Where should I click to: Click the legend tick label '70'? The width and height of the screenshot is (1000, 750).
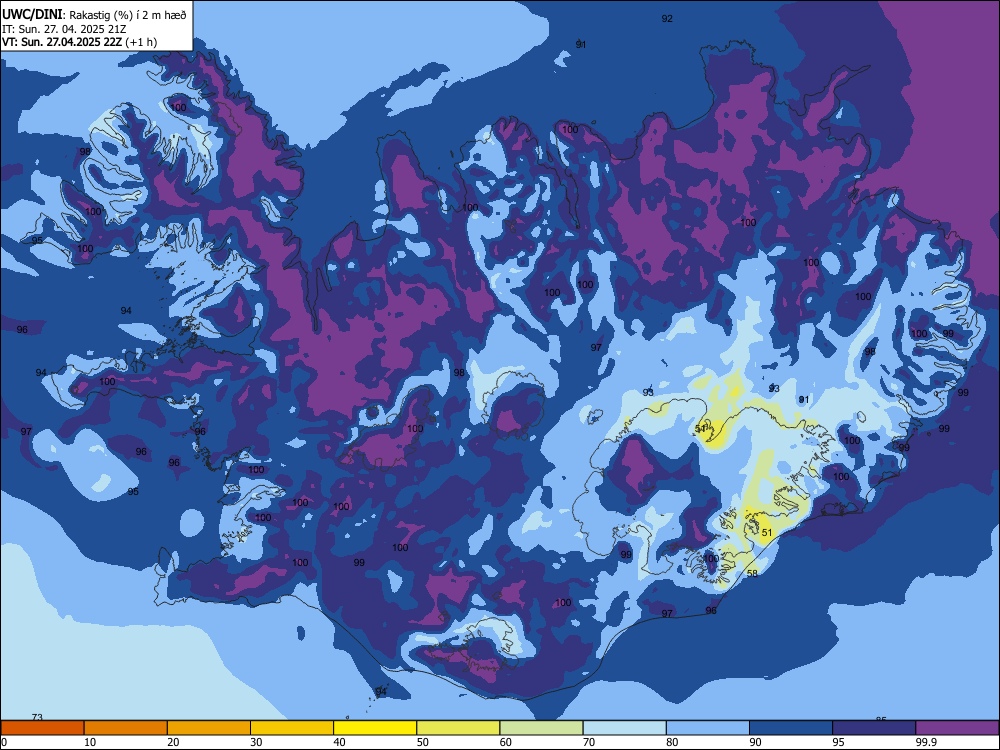pyautogui.click(x=589, y=742)
